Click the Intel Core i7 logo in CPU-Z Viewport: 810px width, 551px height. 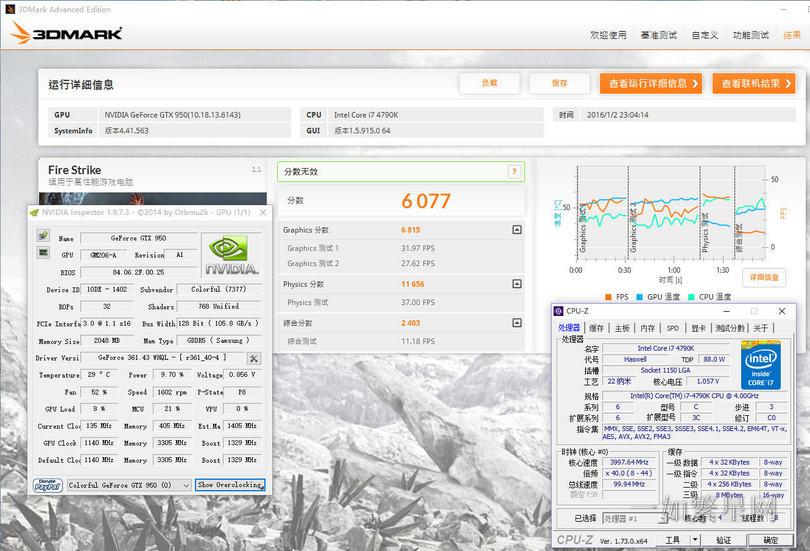coord(760,365)
